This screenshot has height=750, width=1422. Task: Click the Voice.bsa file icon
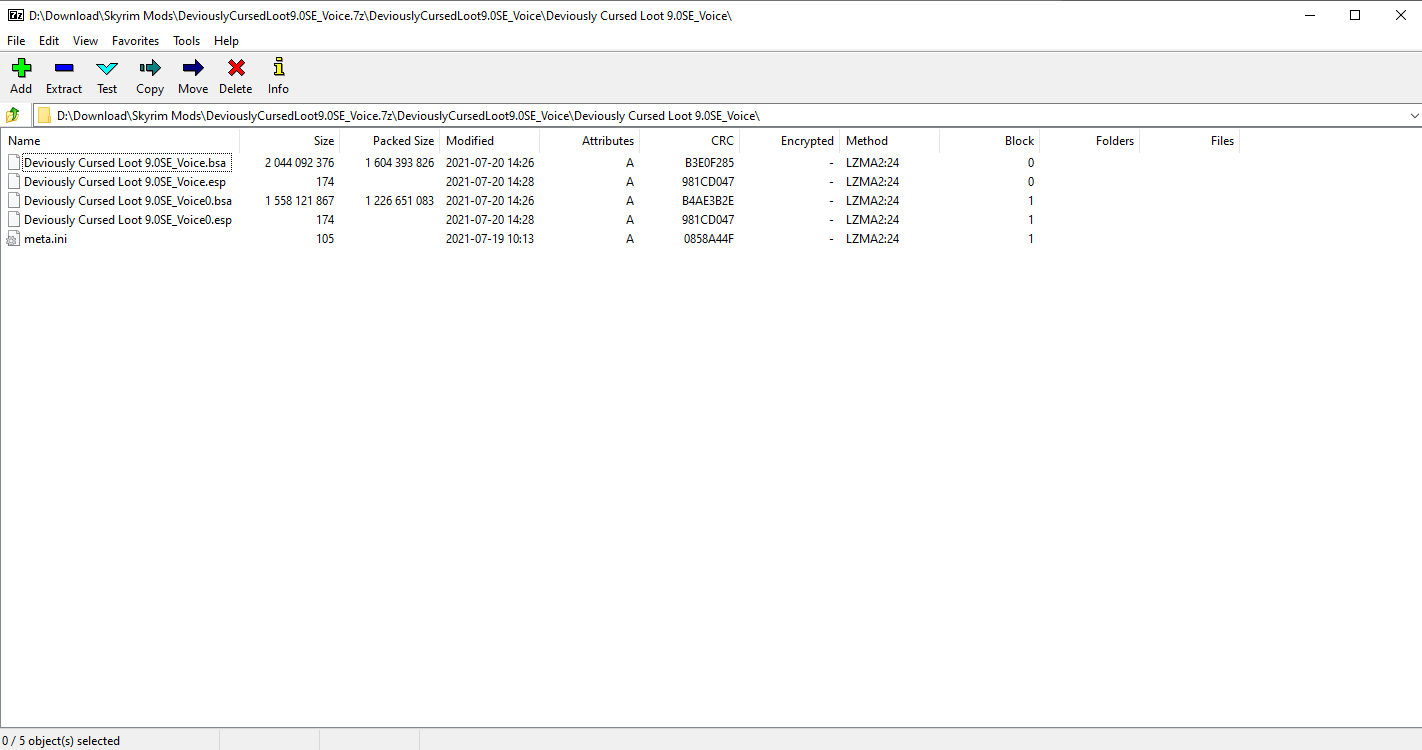[x=13, y=163]
